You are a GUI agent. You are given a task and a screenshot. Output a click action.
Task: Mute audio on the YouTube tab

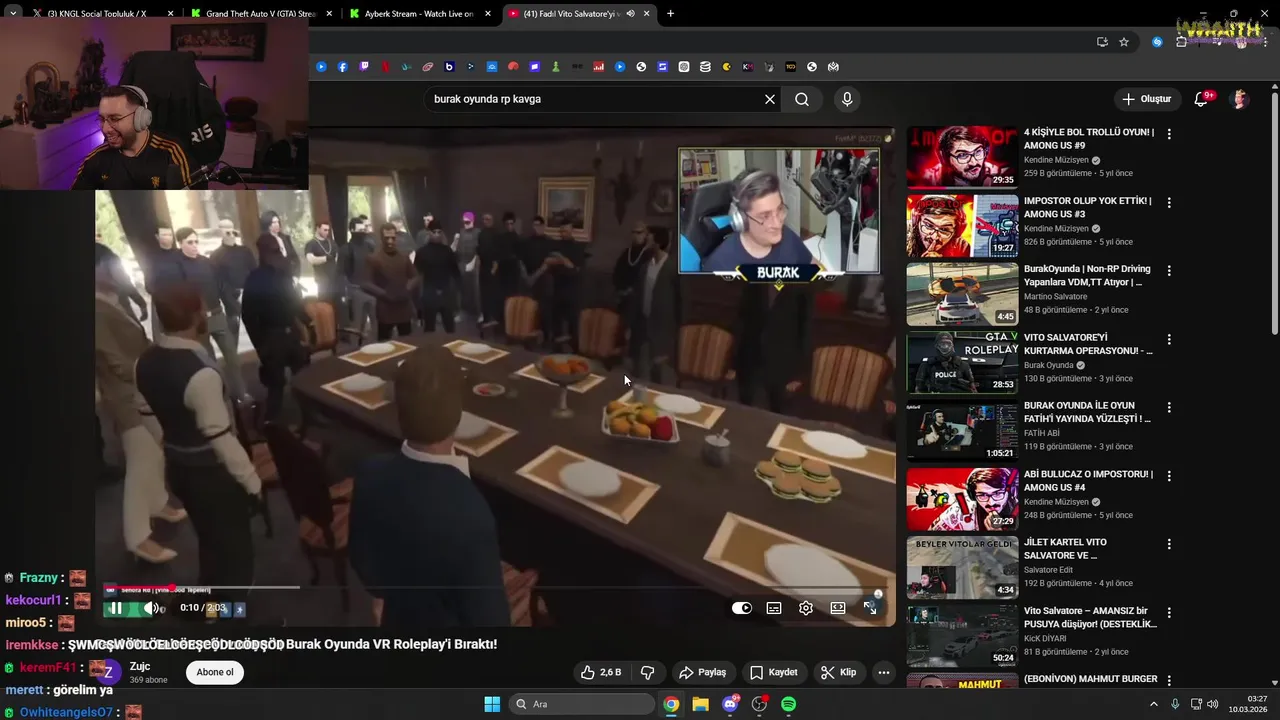(x=630, y=14)
